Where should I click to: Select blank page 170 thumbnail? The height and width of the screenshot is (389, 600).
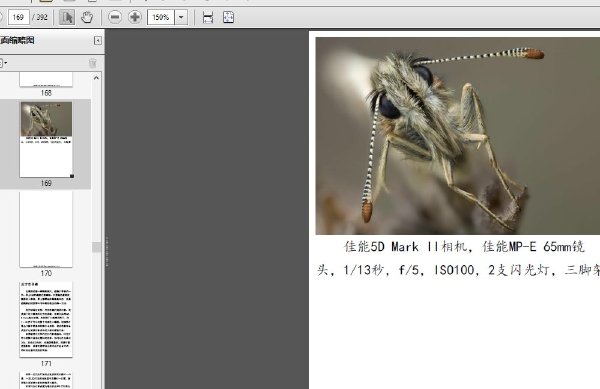click(x=46, y=229)
